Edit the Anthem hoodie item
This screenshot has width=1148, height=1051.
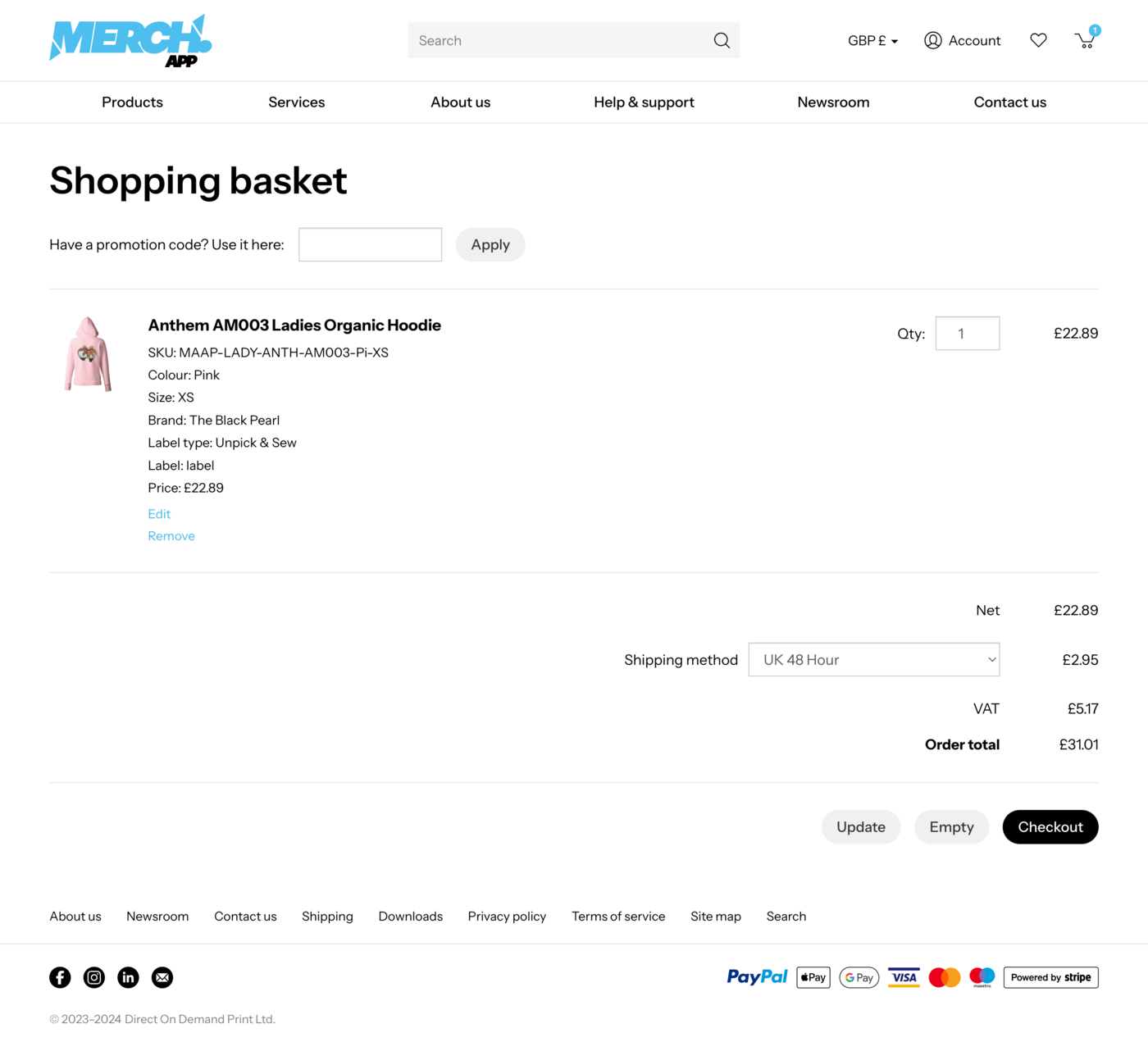coord(159,514)
